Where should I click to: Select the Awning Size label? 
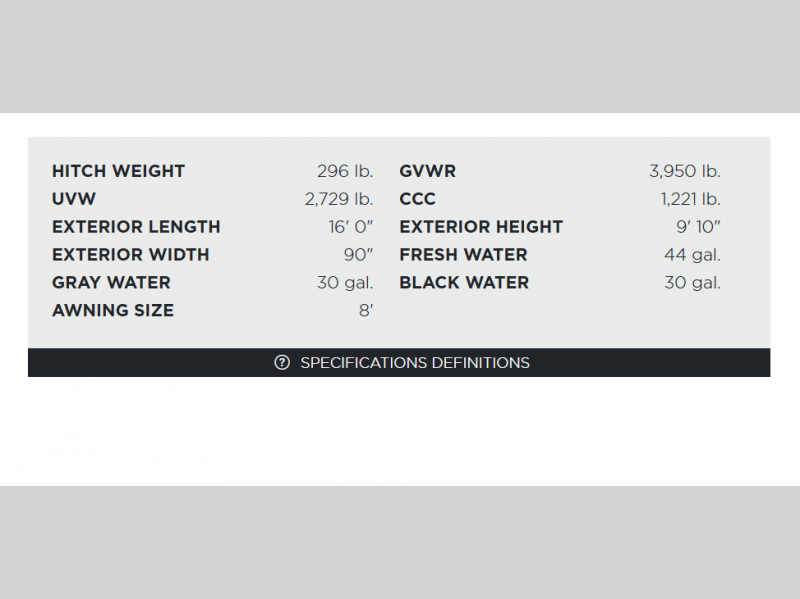(113, 311)
